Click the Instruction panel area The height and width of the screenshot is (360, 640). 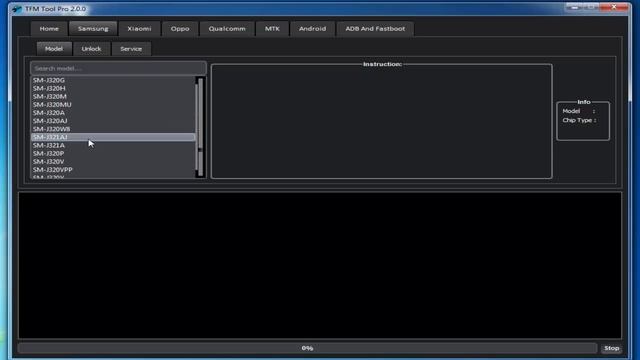point(382,121)
